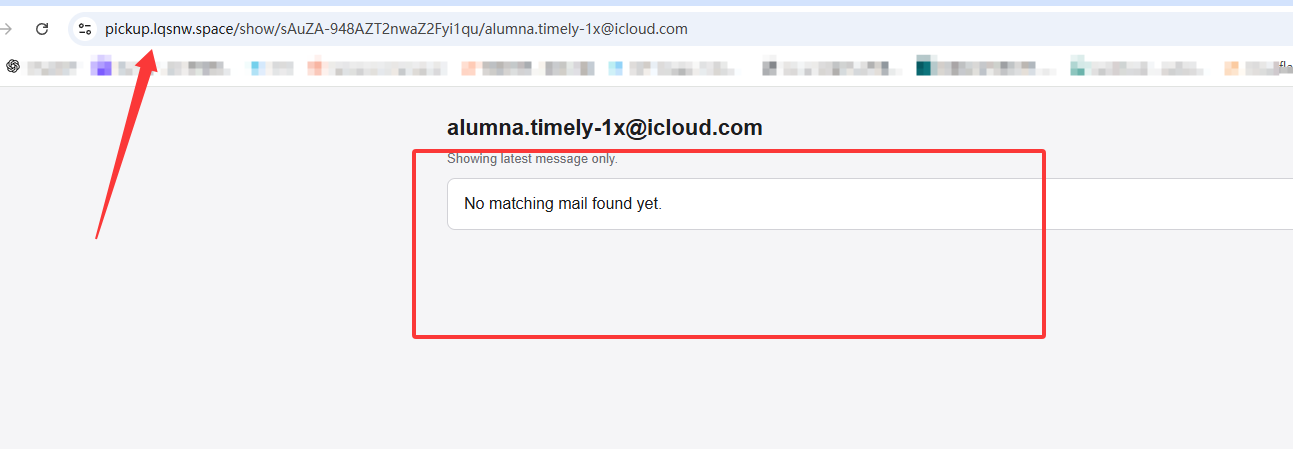Click the 'Showing latest message only.' text

(532, 159)
